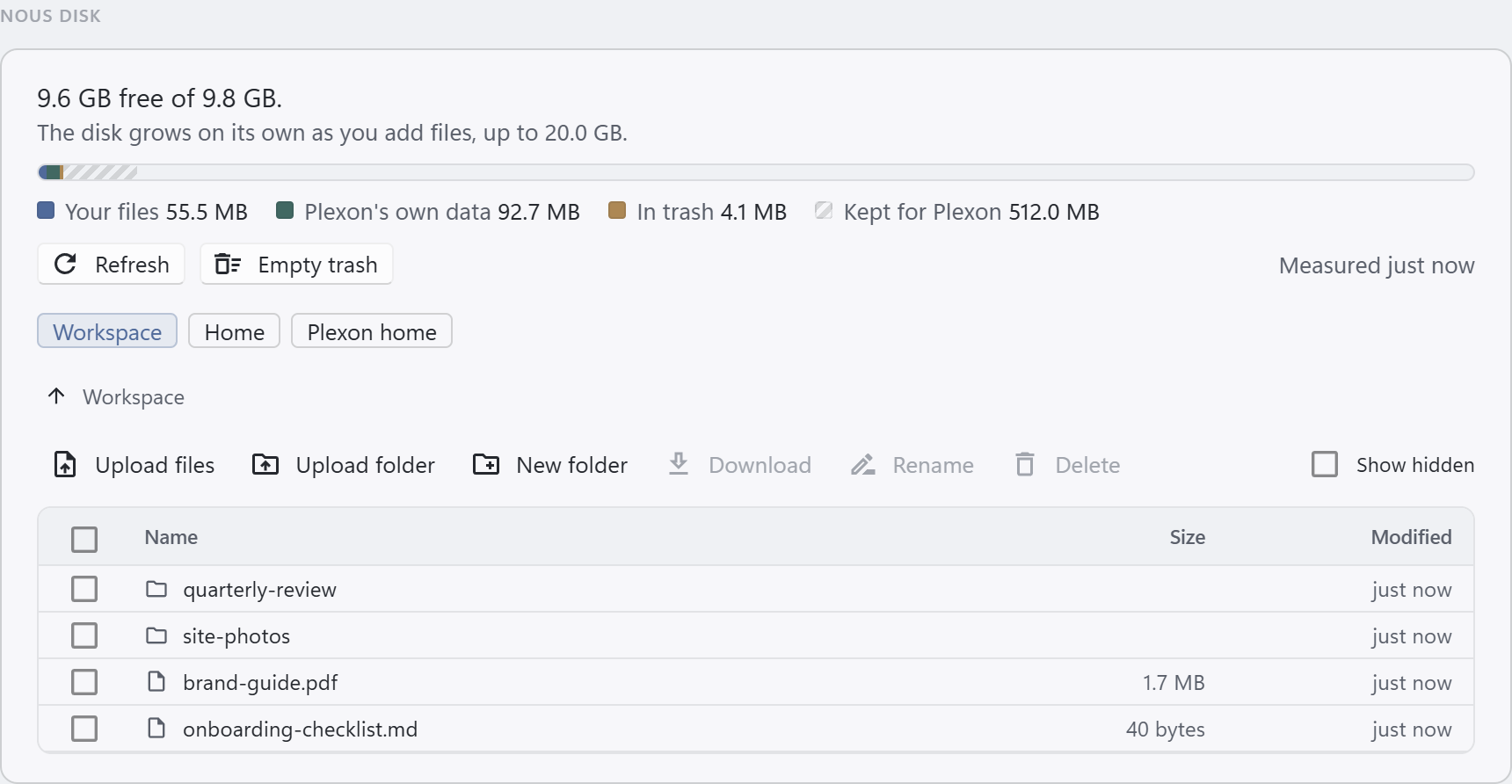This screenshot has width=1512, height=784.
Task: Click the New folder label
Action: pos(572,465)
